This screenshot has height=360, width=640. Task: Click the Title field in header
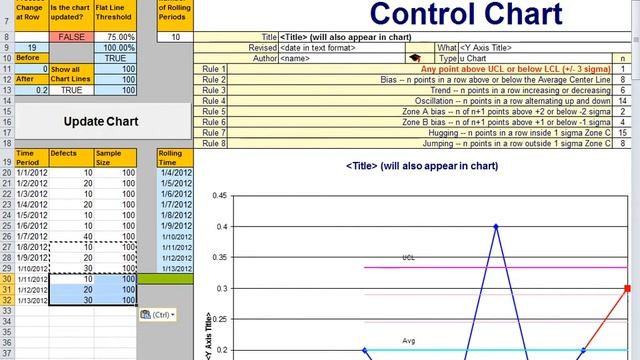(x=455, y=37)
